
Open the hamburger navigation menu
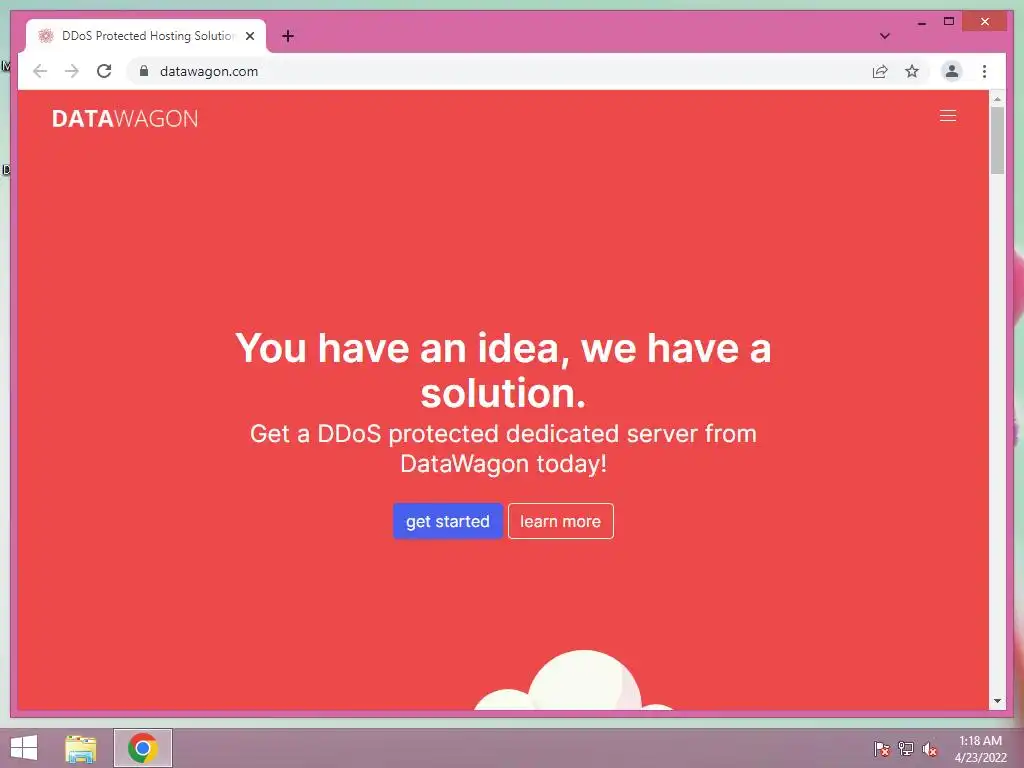[948, 116]
